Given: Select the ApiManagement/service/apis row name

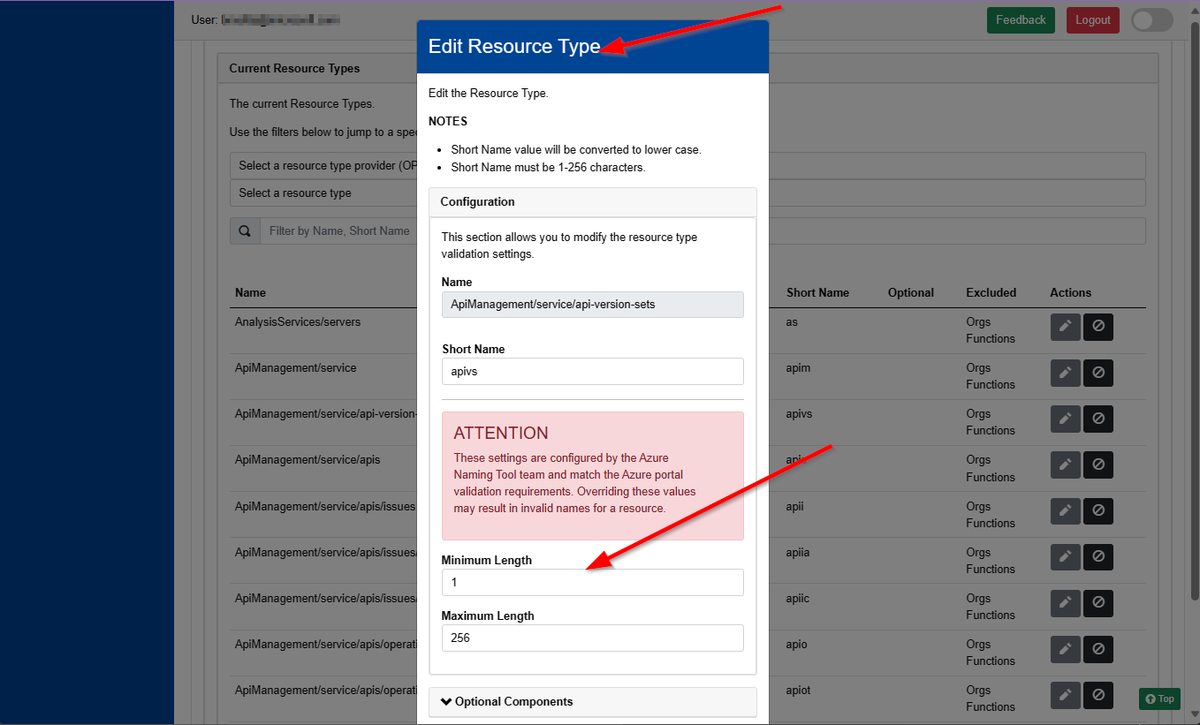Looking at the screenshot, I should pos(307,460).
